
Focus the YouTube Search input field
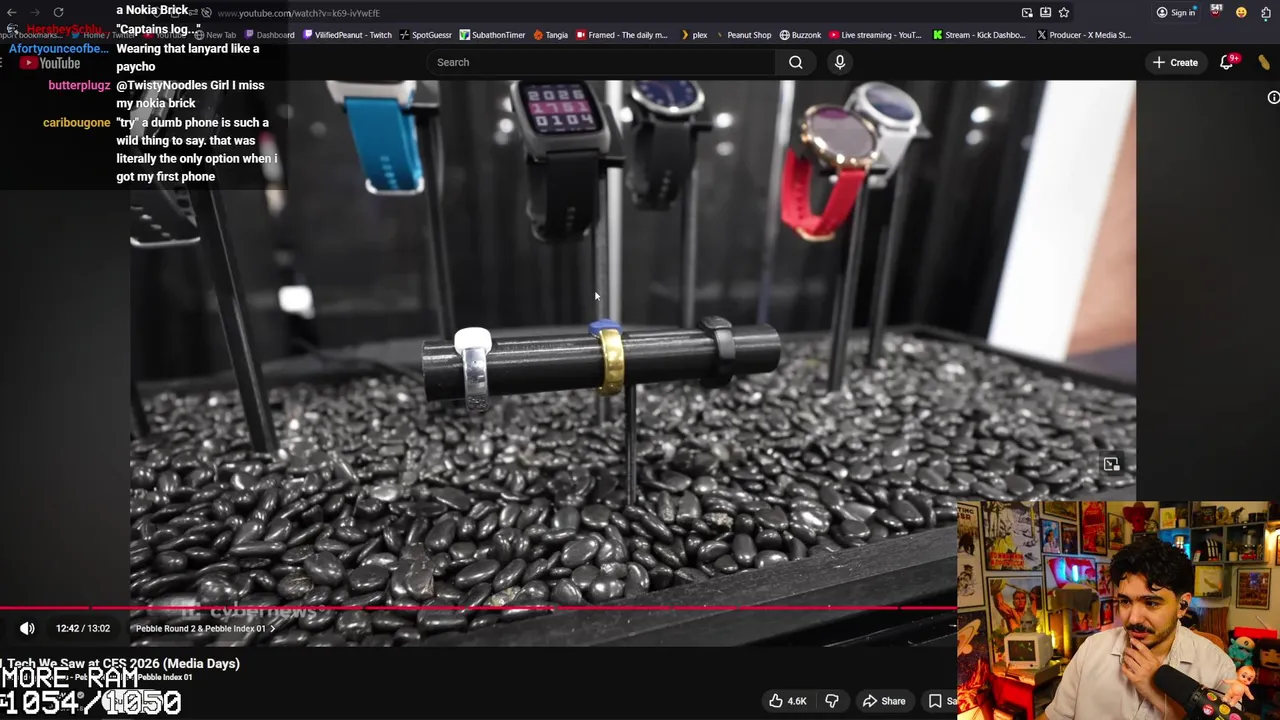coord(601,62)
